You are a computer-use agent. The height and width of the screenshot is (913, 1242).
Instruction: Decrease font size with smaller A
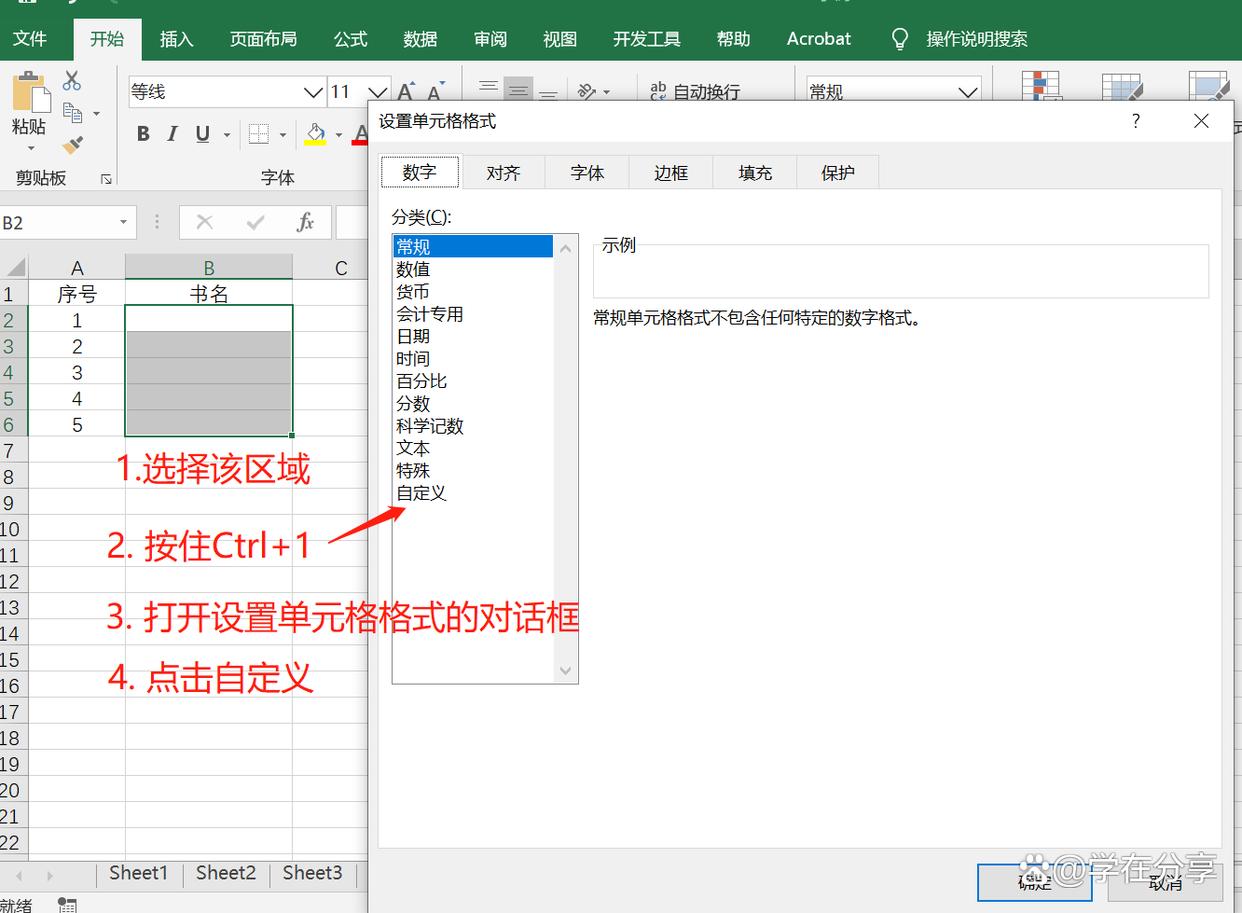(435, 92)
